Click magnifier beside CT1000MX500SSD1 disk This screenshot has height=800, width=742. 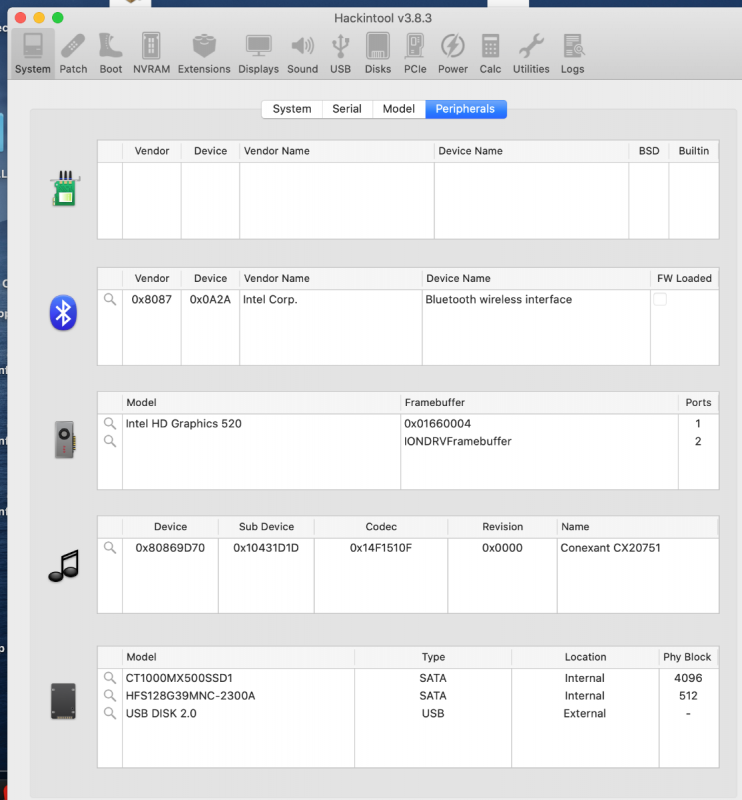[110, 678]
